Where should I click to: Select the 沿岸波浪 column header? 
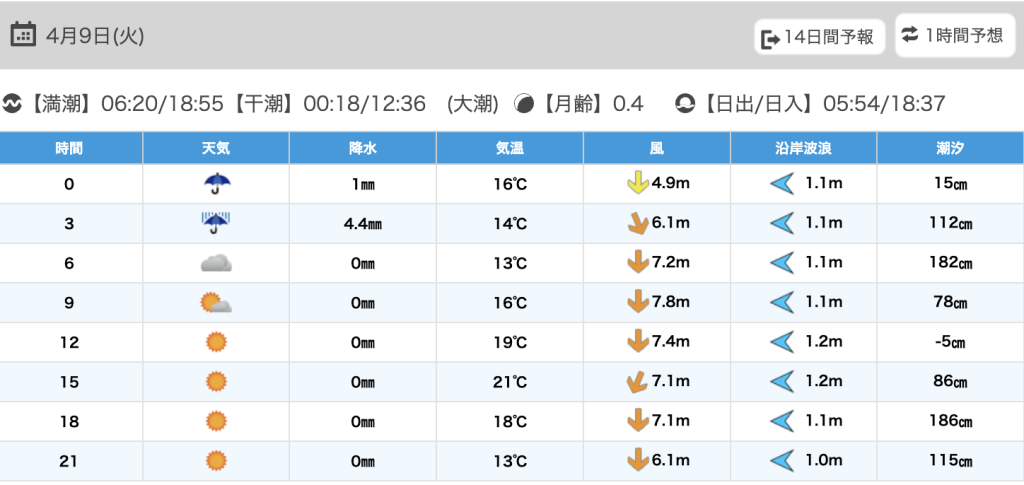803,148
